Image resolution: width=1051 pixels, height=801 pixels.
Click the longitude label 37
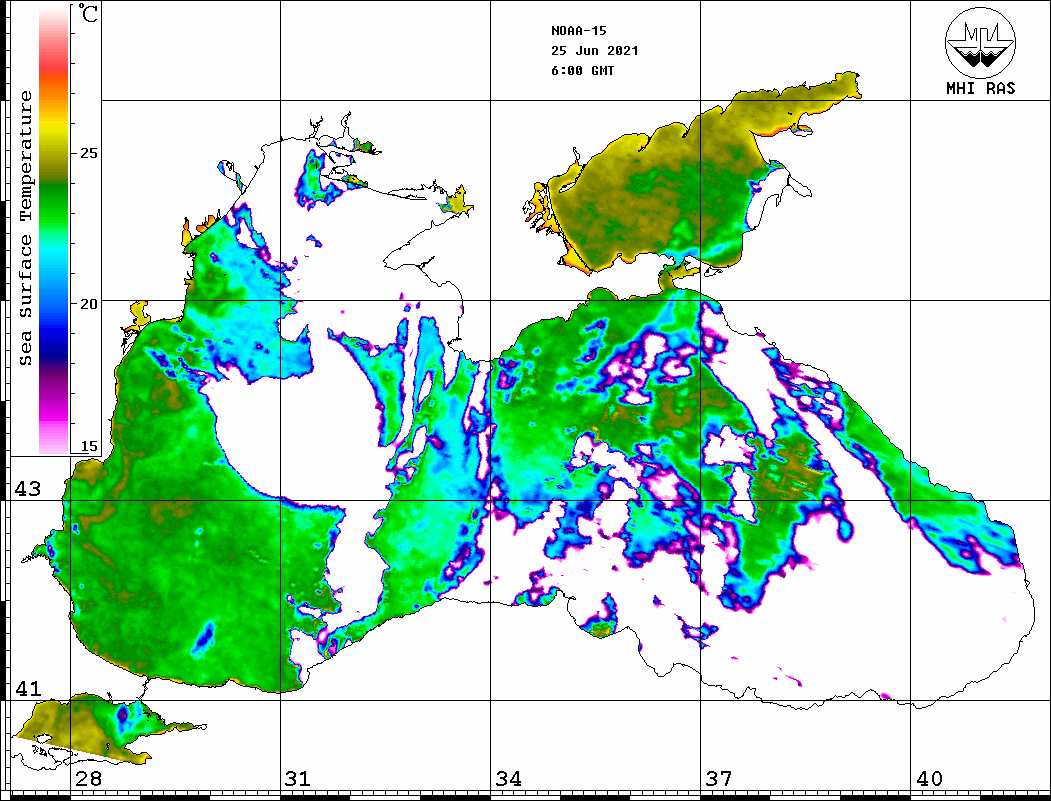tap(719, 779)
